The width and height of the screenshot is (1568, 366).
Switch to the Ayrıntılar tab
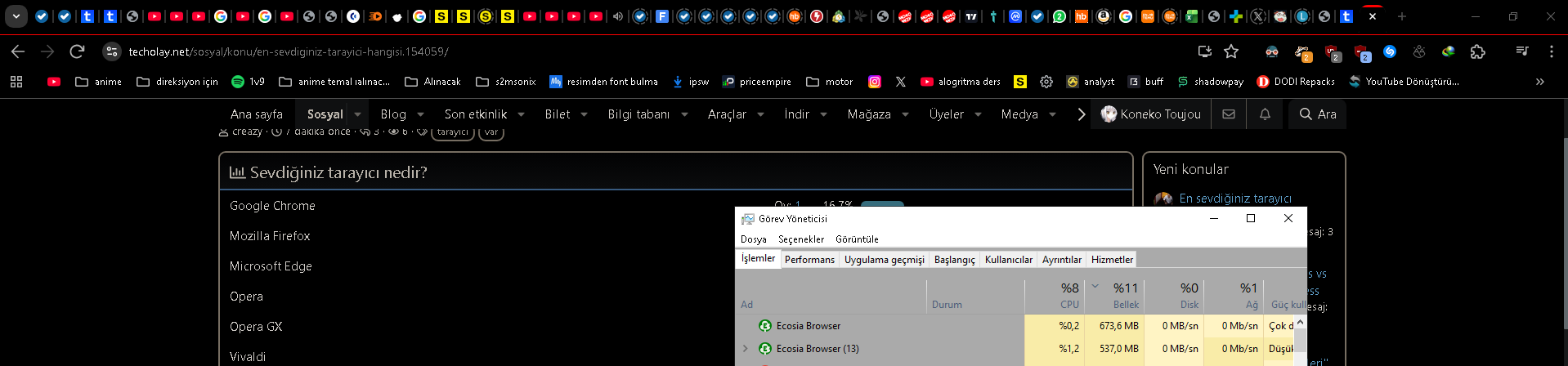coord(1062,260)
